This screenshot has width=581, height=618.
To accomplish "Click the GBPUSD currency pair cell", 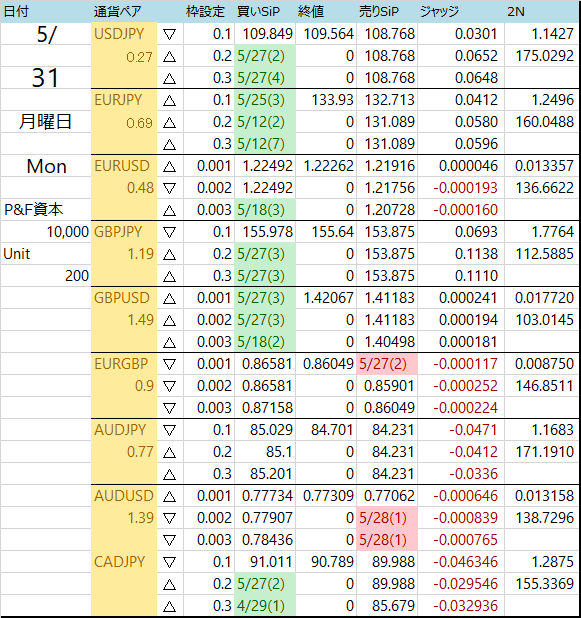I will (124, 298).
